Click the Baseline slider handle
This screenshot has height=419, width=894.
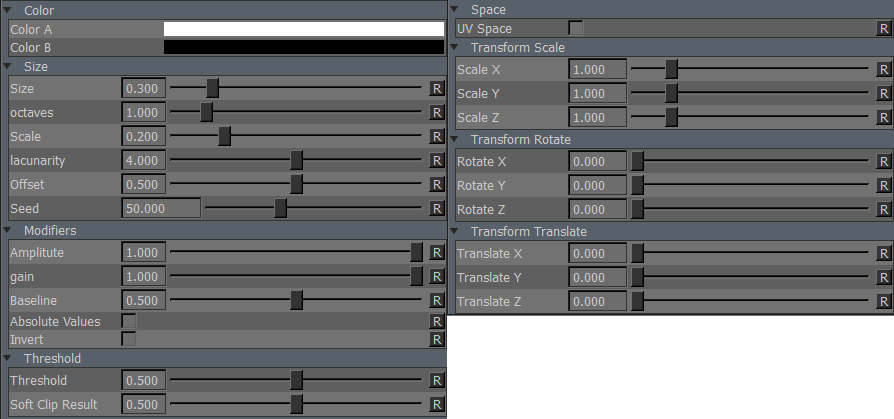(x=296, y=299)
